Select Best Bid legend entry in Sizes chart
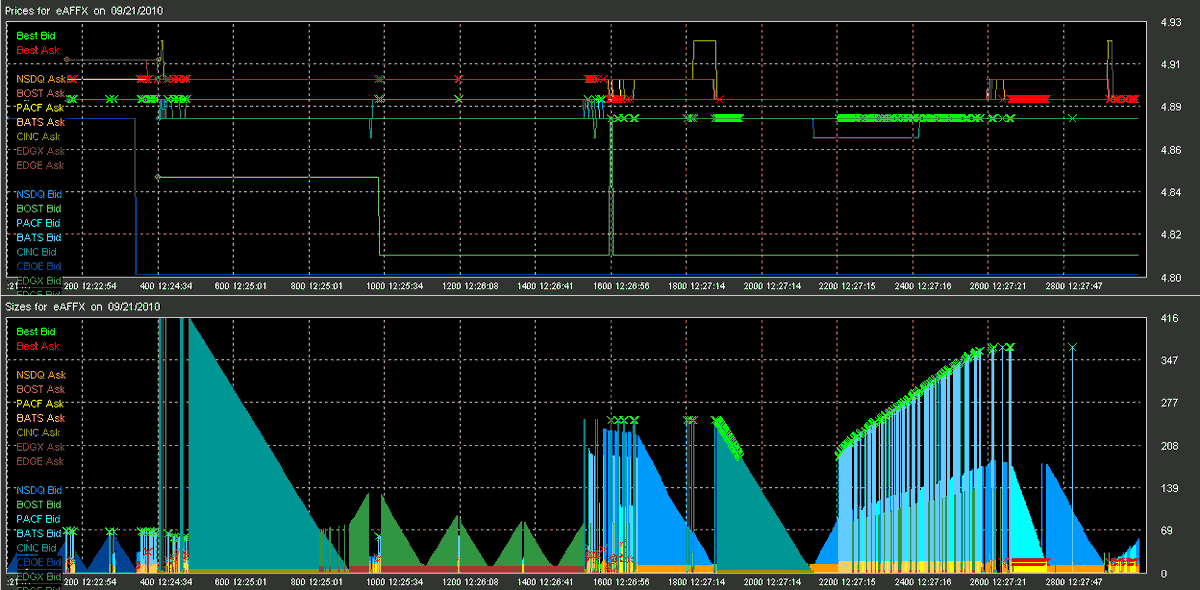 pos(36,331)
